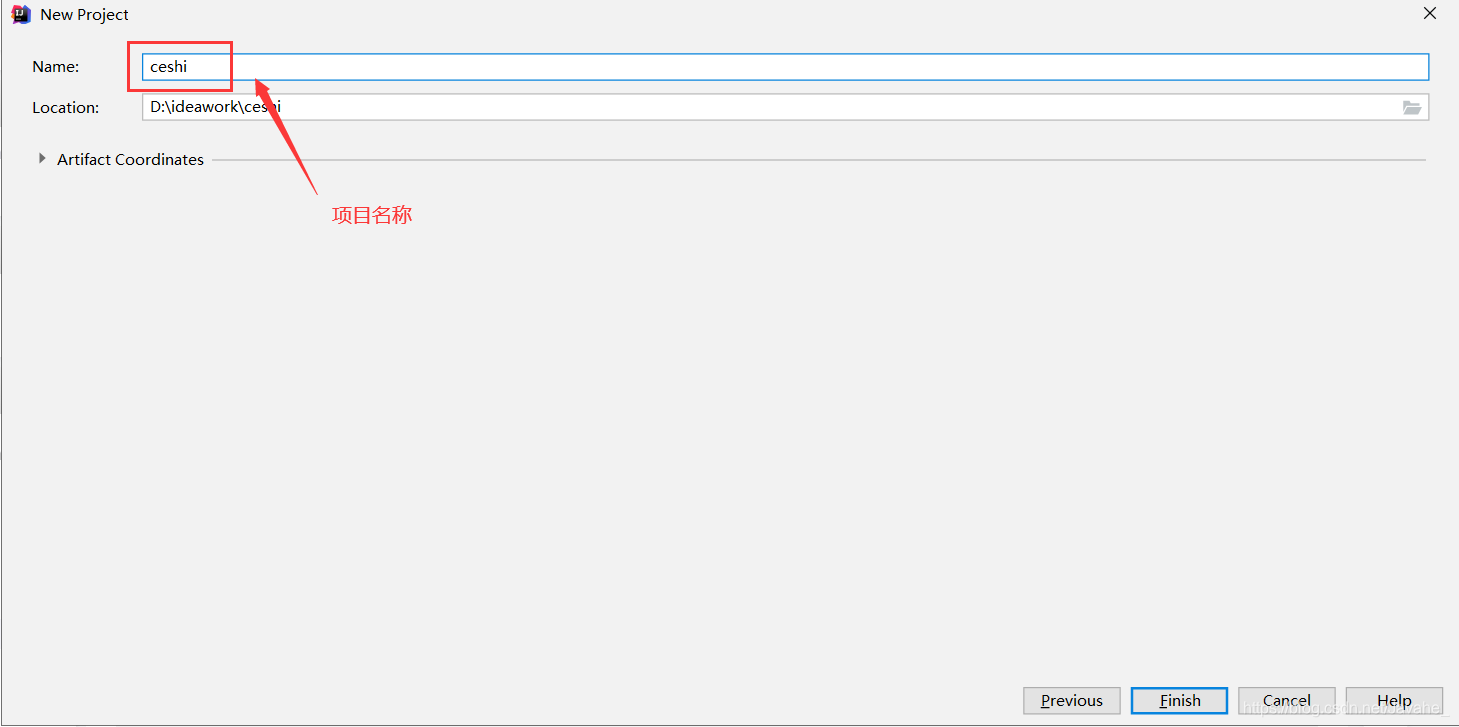
Task: Click the New Project title text
Action: [x=85, y=15]
